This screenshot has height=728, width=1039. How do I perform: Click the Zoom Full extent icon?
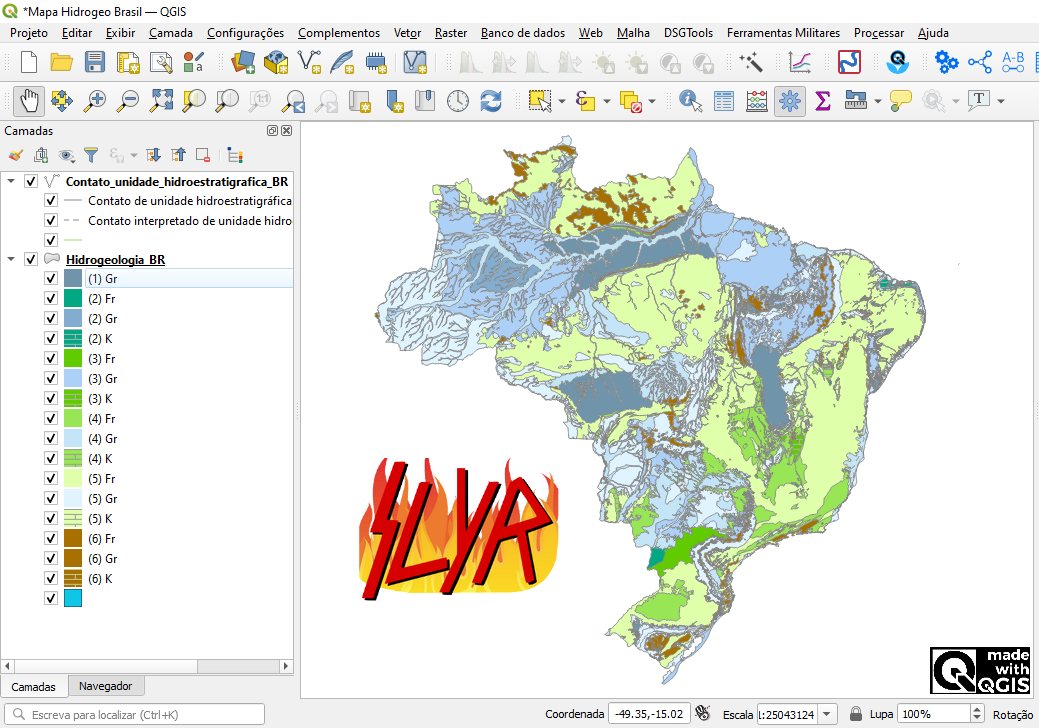click(x=161, y=101)
